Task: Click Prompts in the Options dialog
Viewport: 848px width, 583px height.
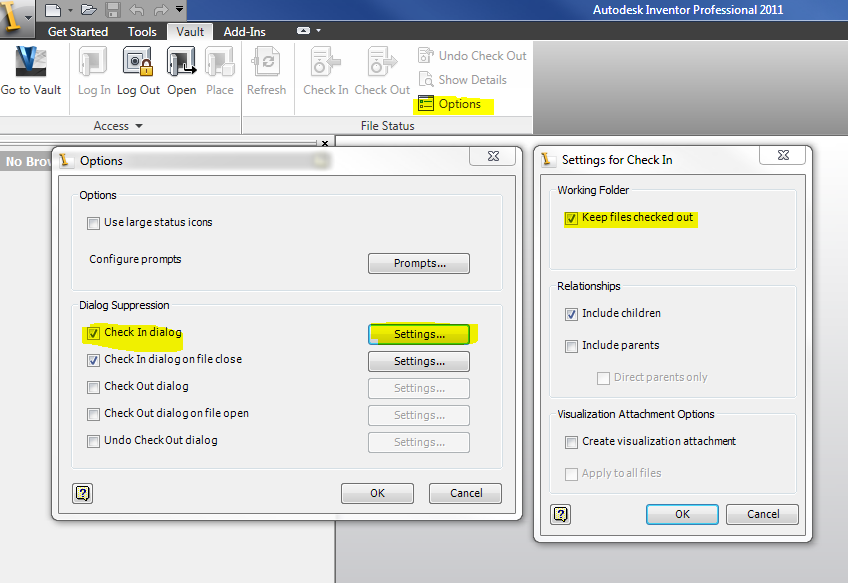Action: [418, 263]
